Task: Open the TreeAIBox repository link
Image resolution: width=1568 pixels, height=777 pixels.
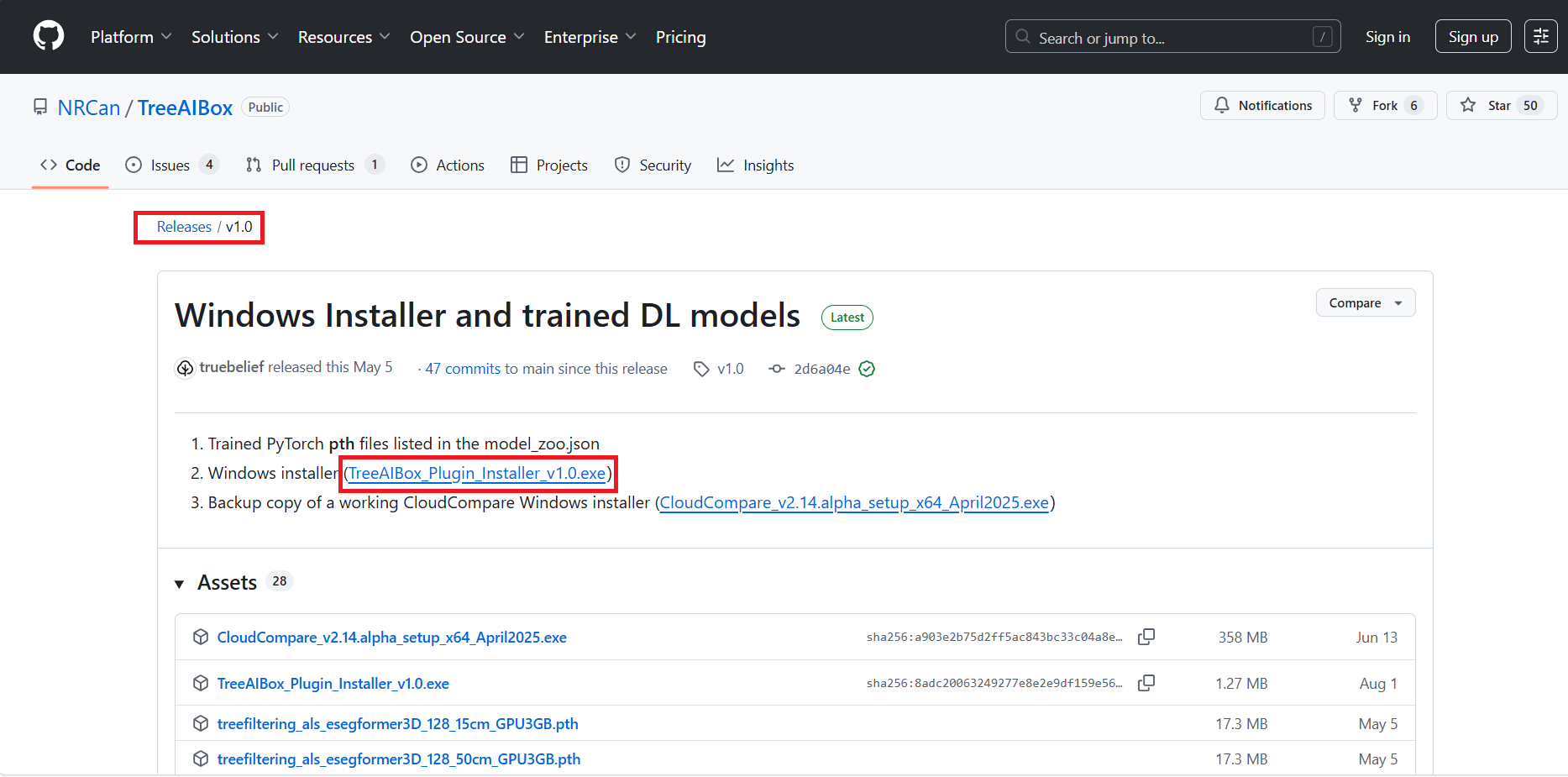Action: click(x=185, y=108)
